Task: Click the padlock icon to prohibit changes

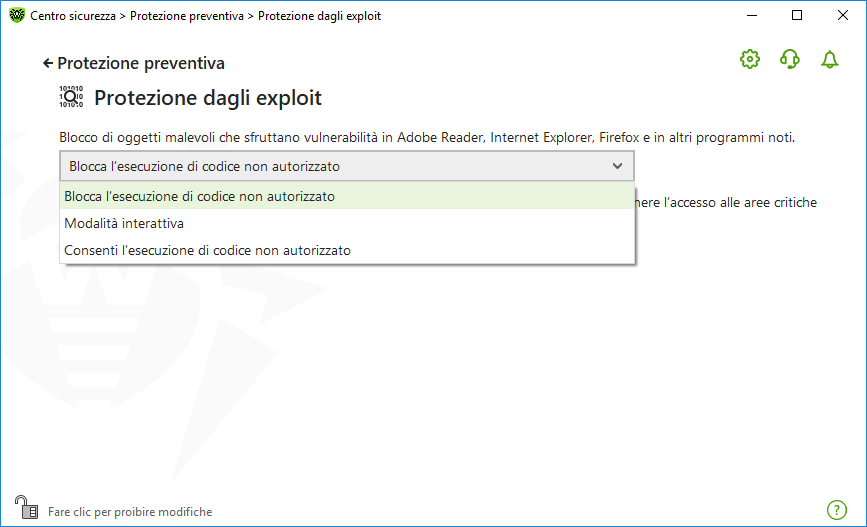Action: coord(25,507)
